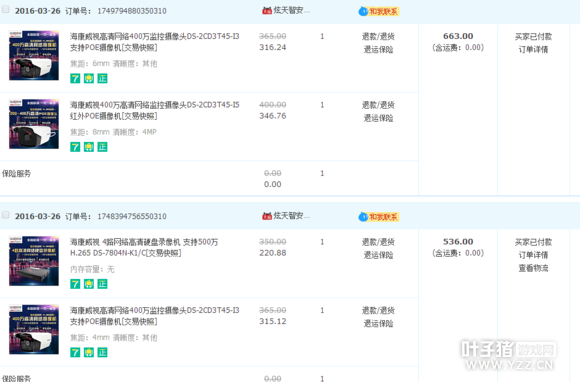
Task: Click 退款/退货 for the 346.76 item
Action: [378, 105]
